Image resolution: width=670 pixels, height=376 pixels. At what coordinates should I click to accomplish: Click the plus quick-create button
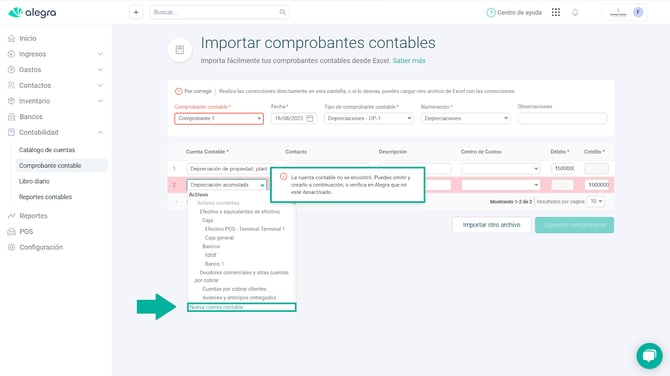pos(136,12)
